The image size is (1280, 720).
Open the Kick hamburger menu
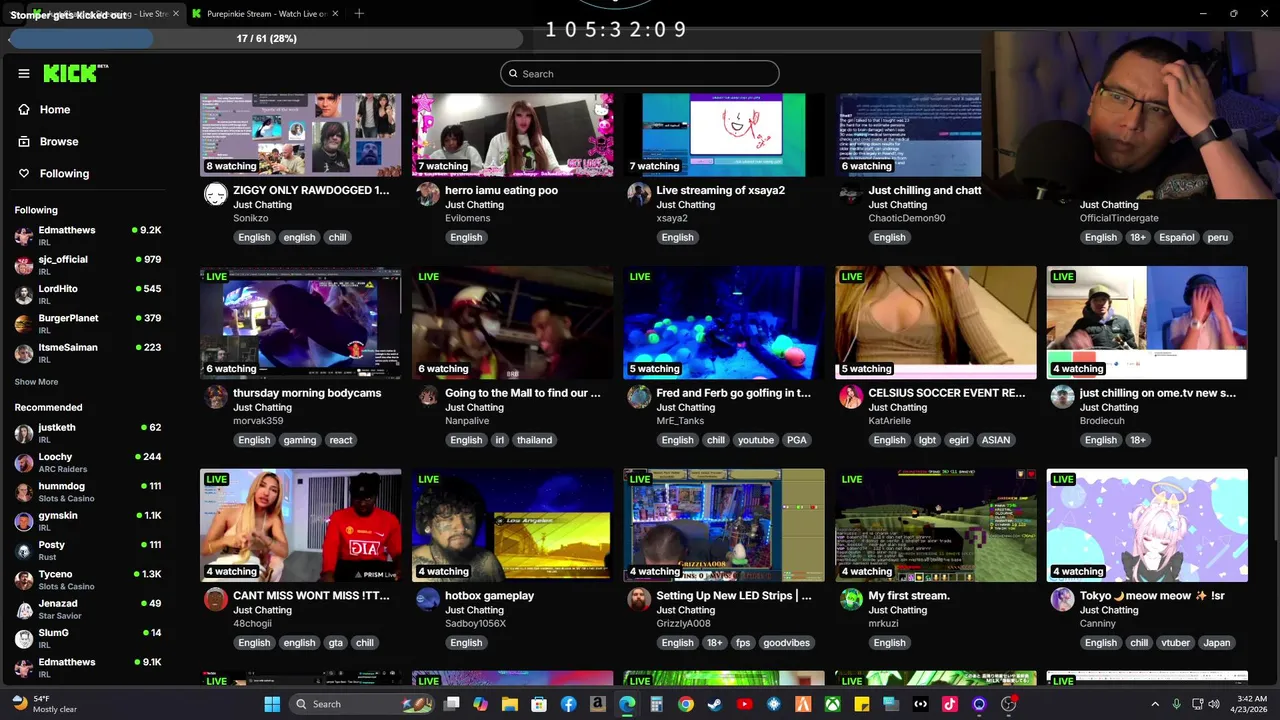[24, 73]
